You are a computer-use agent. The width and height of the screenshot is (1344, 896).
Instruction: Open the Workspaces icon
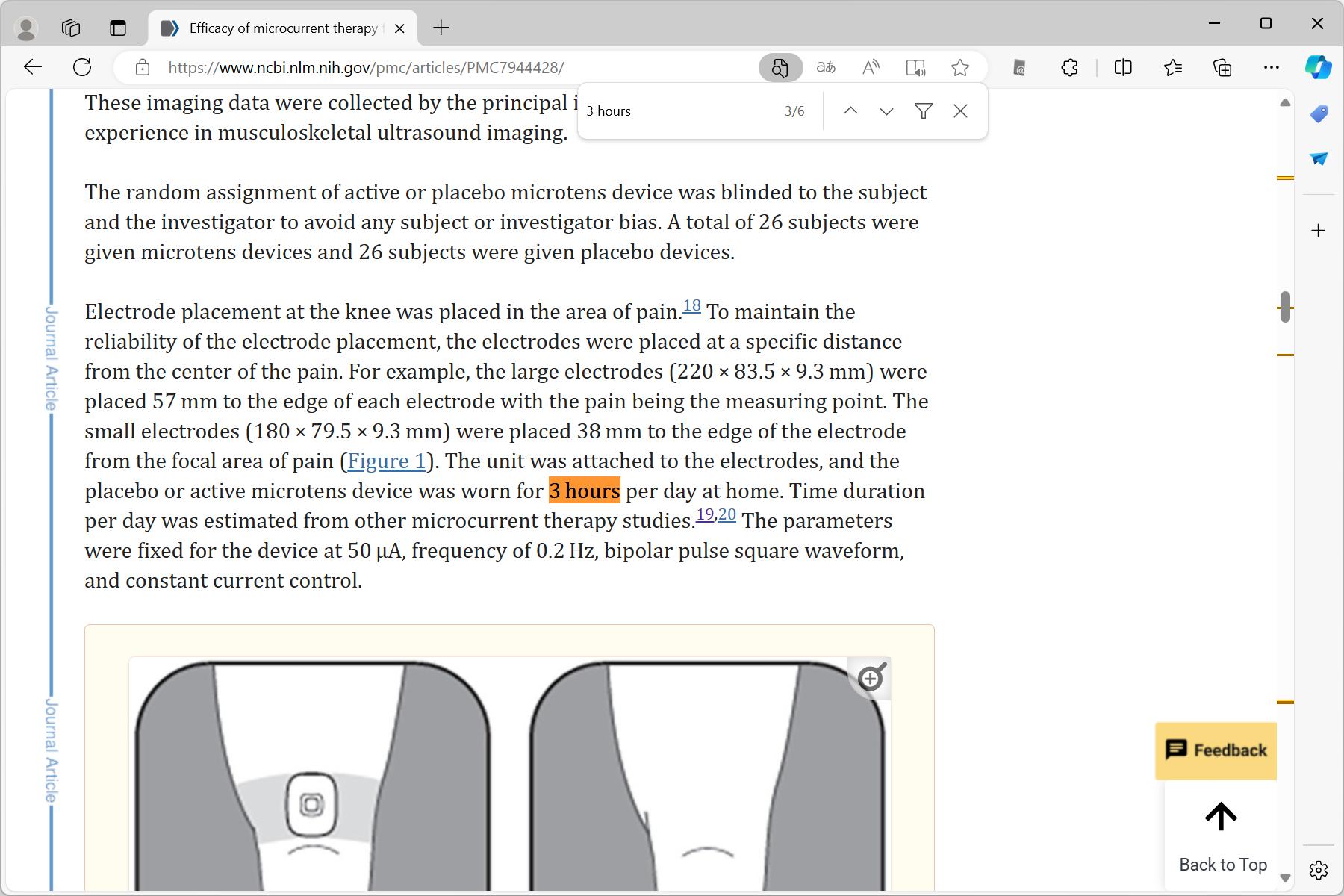pos(71,28)
